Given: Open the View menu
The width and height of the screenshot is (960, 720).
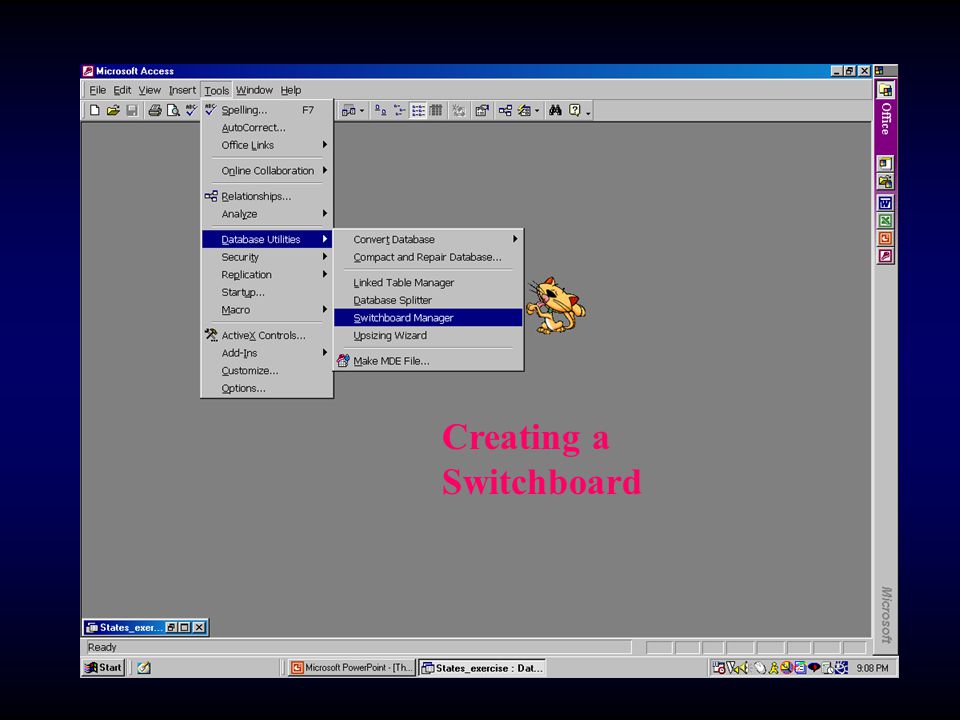Looking at the screenshot, I should 149,91.
